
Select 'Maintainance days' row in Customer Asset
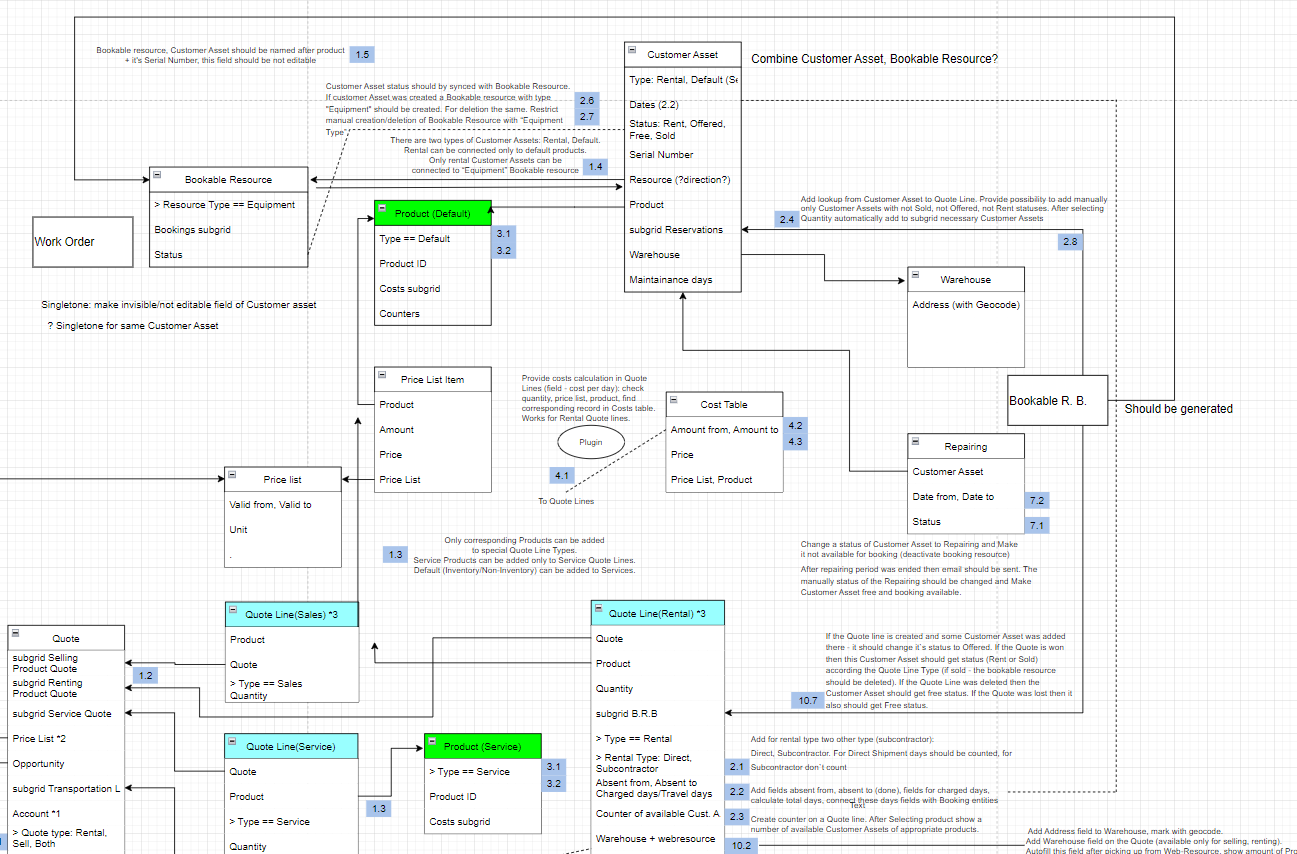coord(683,280)
